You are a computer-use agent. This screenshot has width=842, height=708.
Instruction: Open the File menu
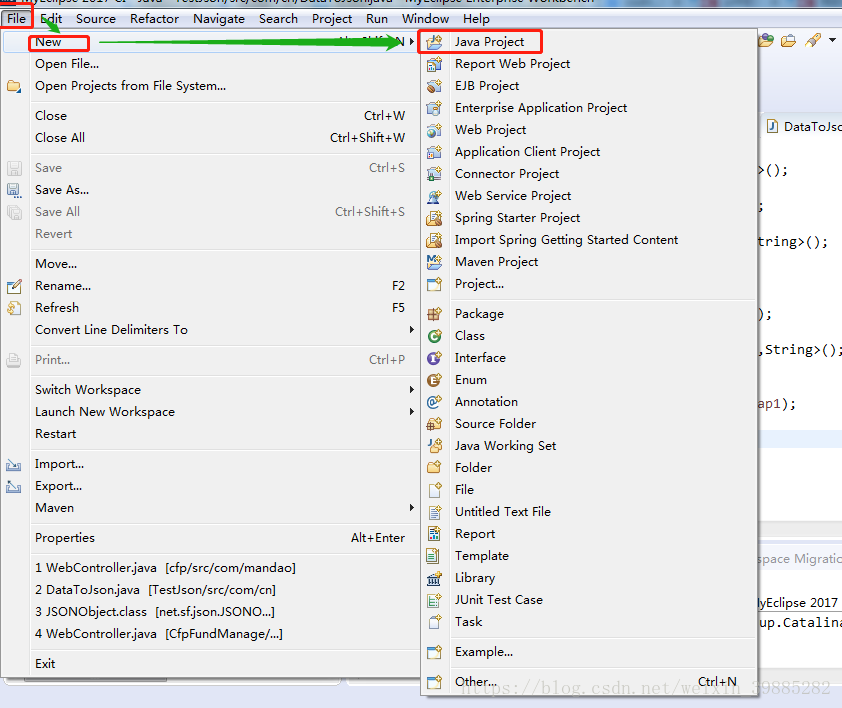[16, 19]
